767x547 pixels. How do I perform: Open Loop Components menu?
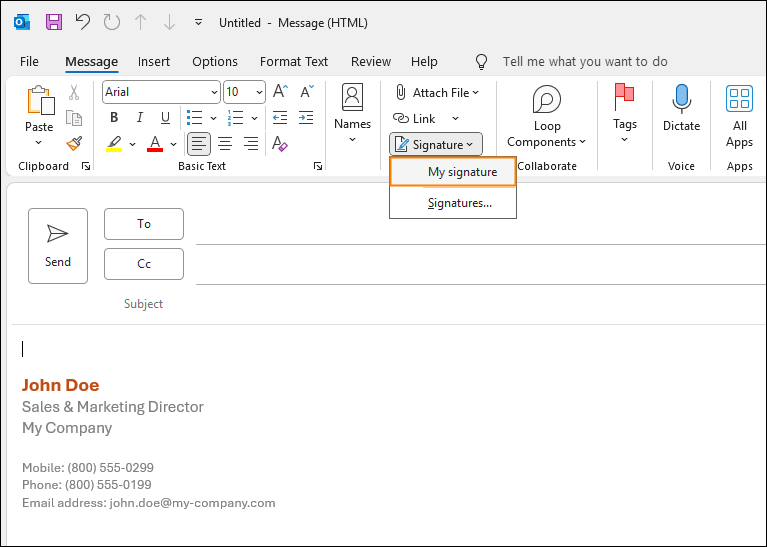tap(546, 116)
